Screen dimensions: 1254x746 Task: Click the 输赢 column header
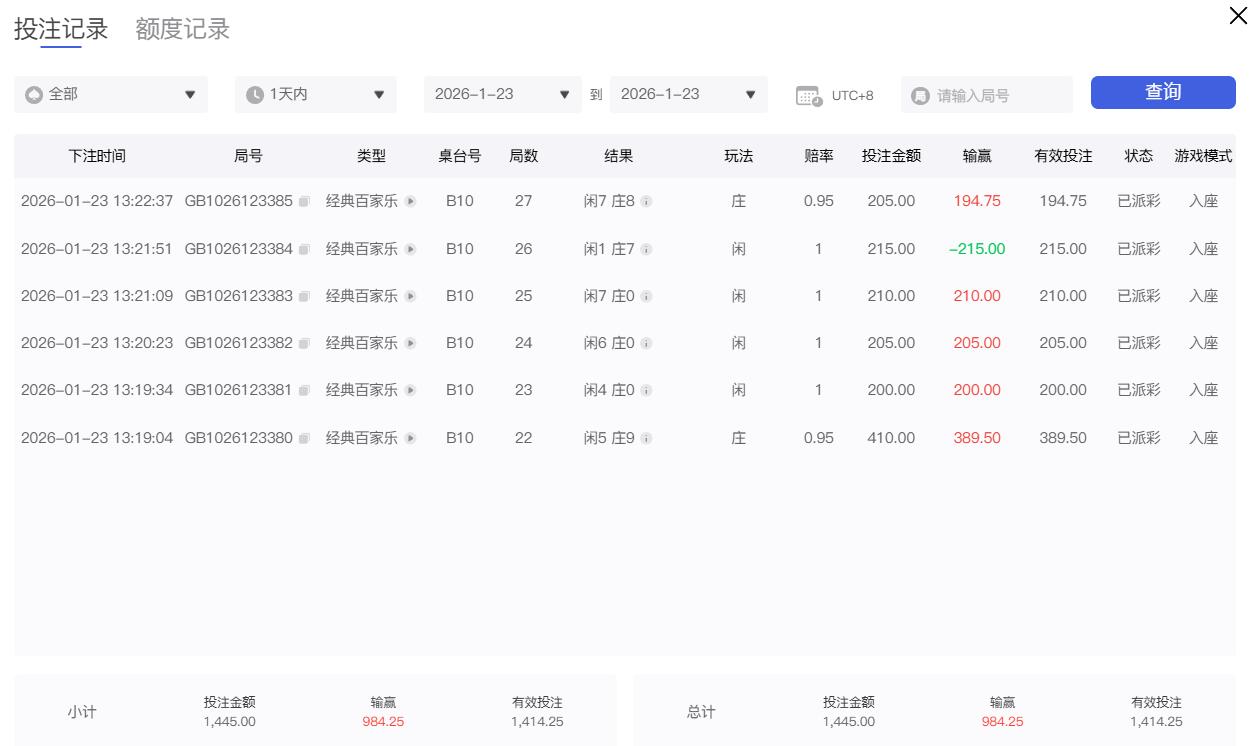(x=976, y=156)
